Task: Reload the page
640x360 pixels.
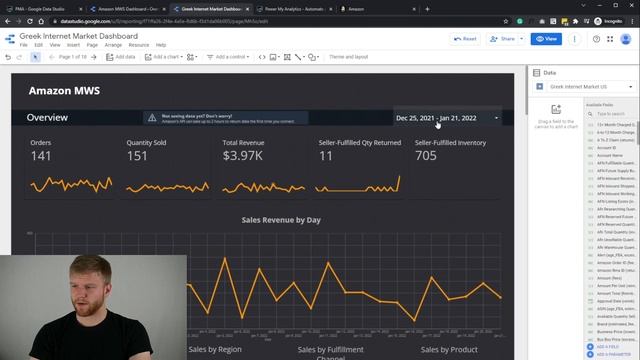Action: pos(30,21)
